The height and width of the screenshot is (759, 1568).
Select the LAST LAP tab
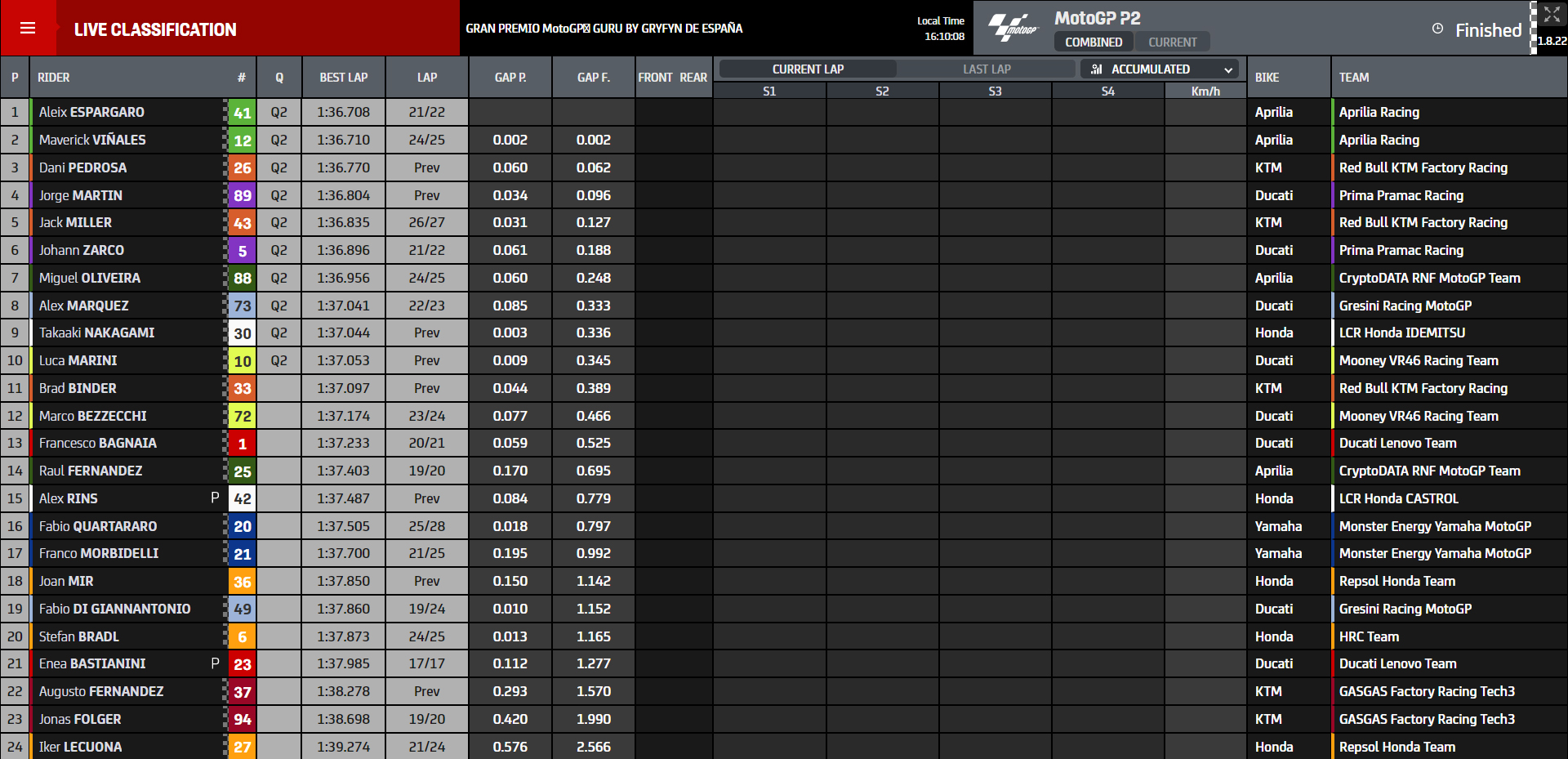[987, 69]
